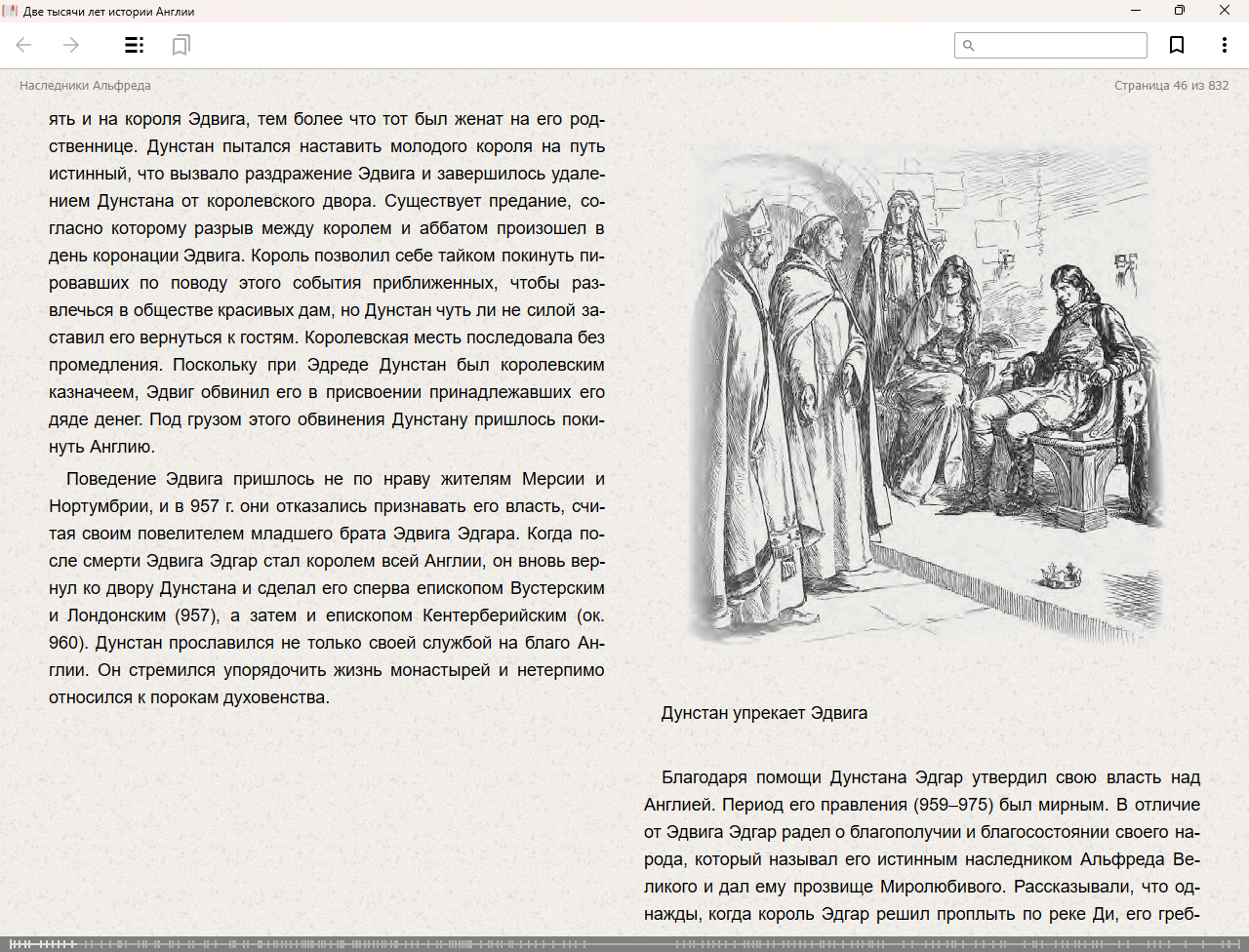The height and width of the screenshot is (952, 1249).
Task: Restore down the reader window
Action: (x=1180, y=11)
